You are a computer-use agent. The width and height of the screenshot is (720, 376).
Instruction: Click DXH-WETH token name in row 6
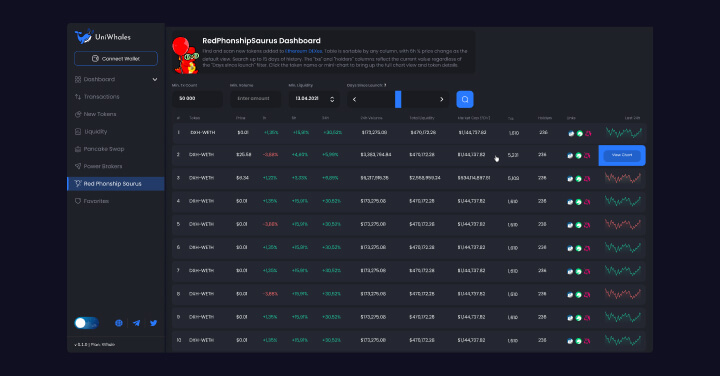tap(202, 247)
